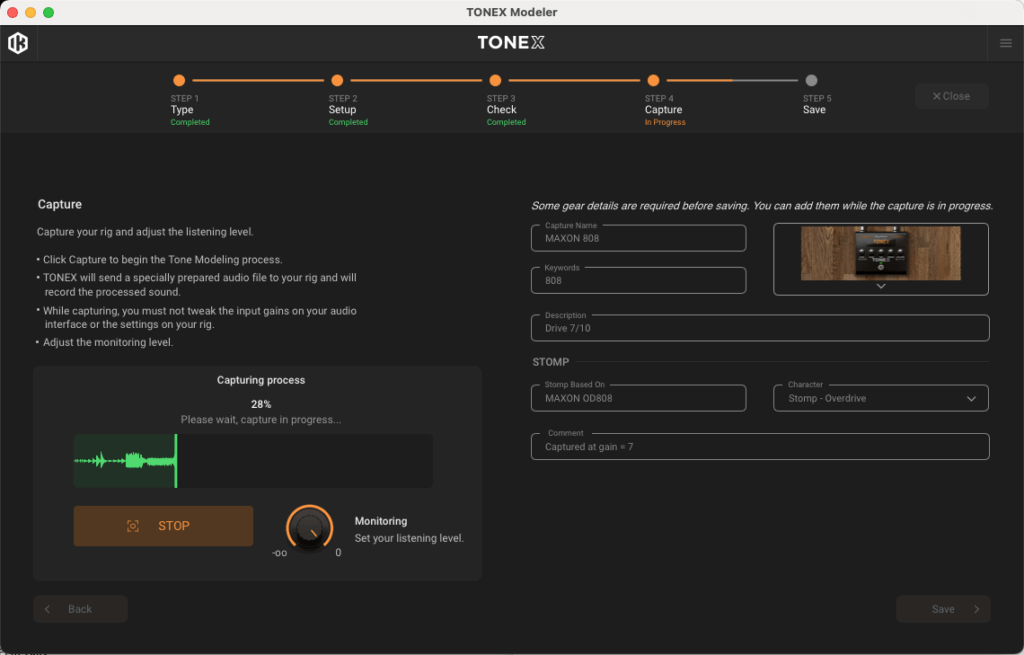The height and width of the screenshot is (655, 1024).
Task: Click the Save button
Action: coord(943,609)
